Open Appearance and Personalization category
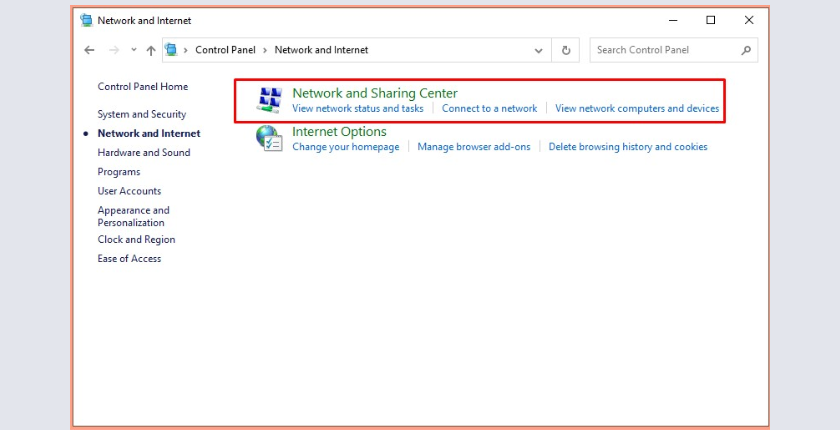The height and width of the screenshot is (430, 840). click(133, 216)
